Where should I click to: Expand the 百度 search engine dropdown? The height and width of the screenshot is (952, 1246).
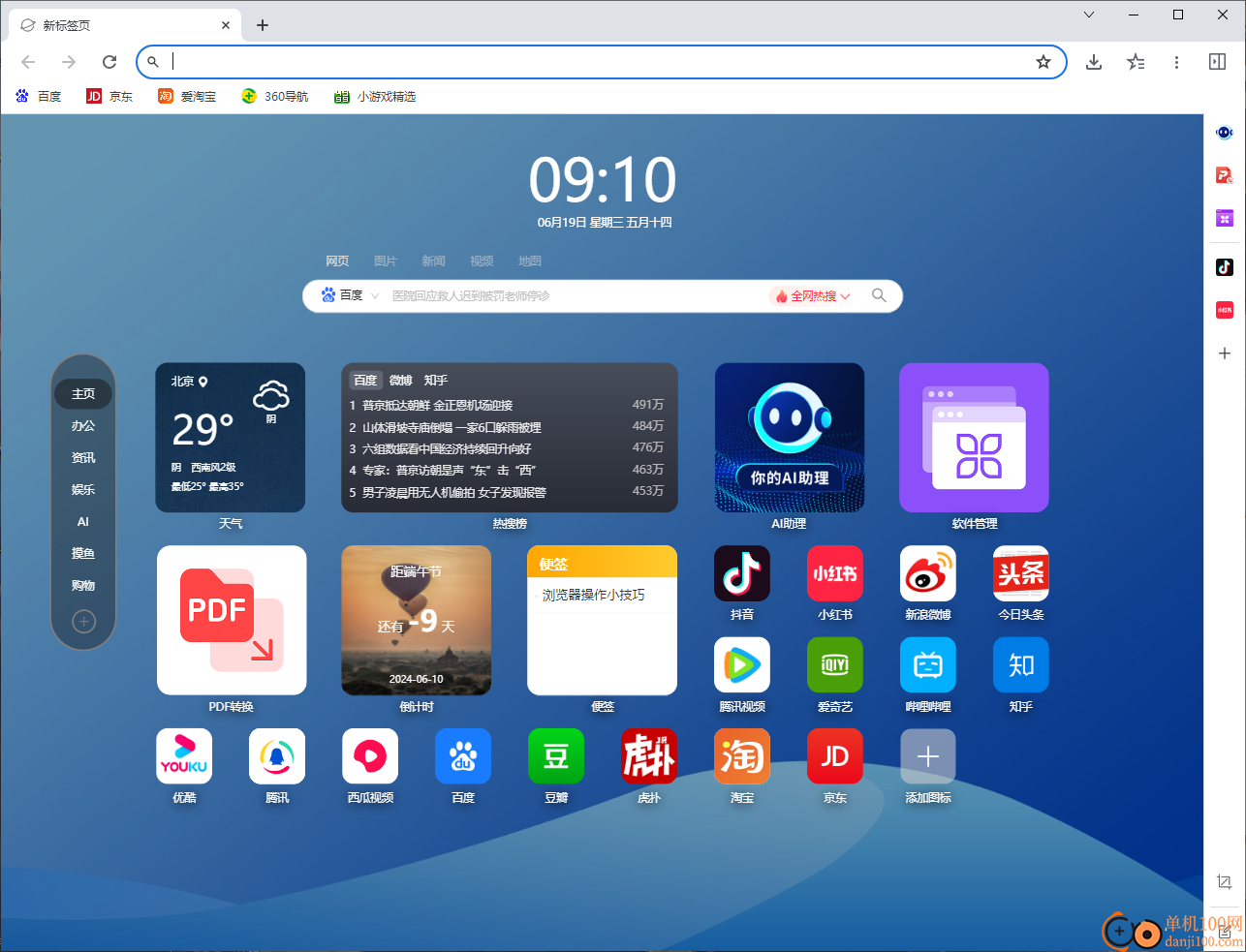[350, 295]
